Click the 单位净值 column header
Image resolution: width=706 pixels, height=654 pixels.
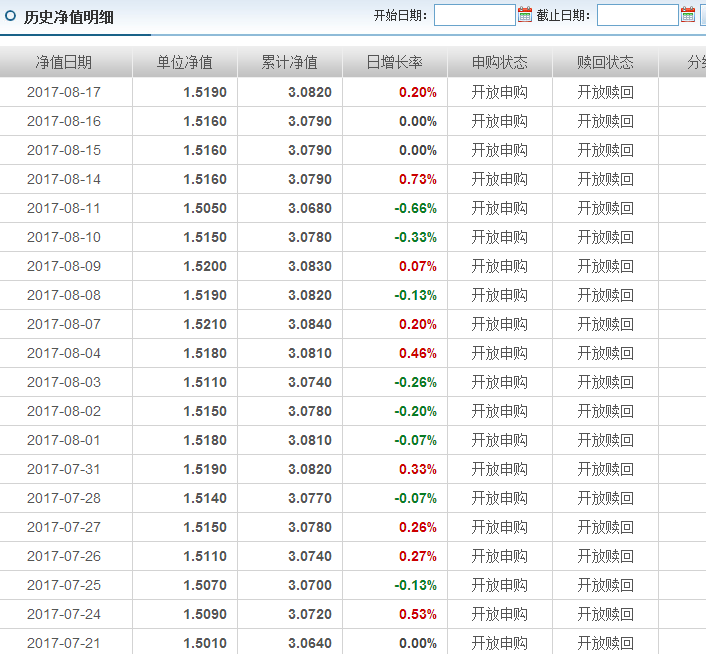click(185, 62)
